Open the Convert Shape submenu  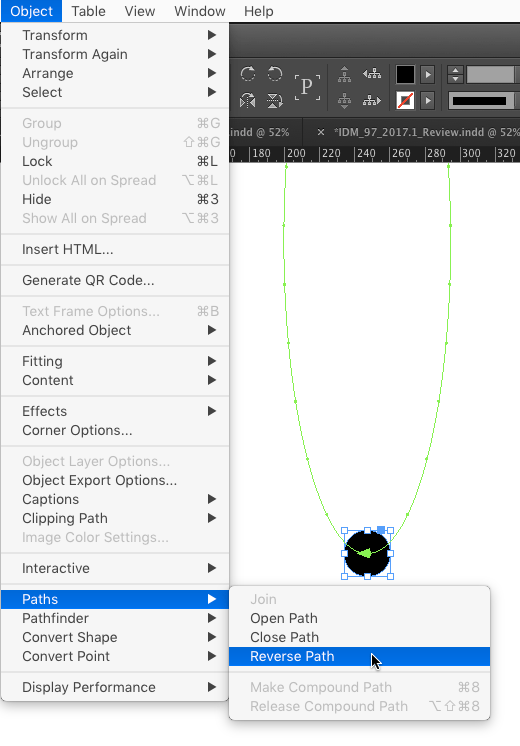click(115, 637)
